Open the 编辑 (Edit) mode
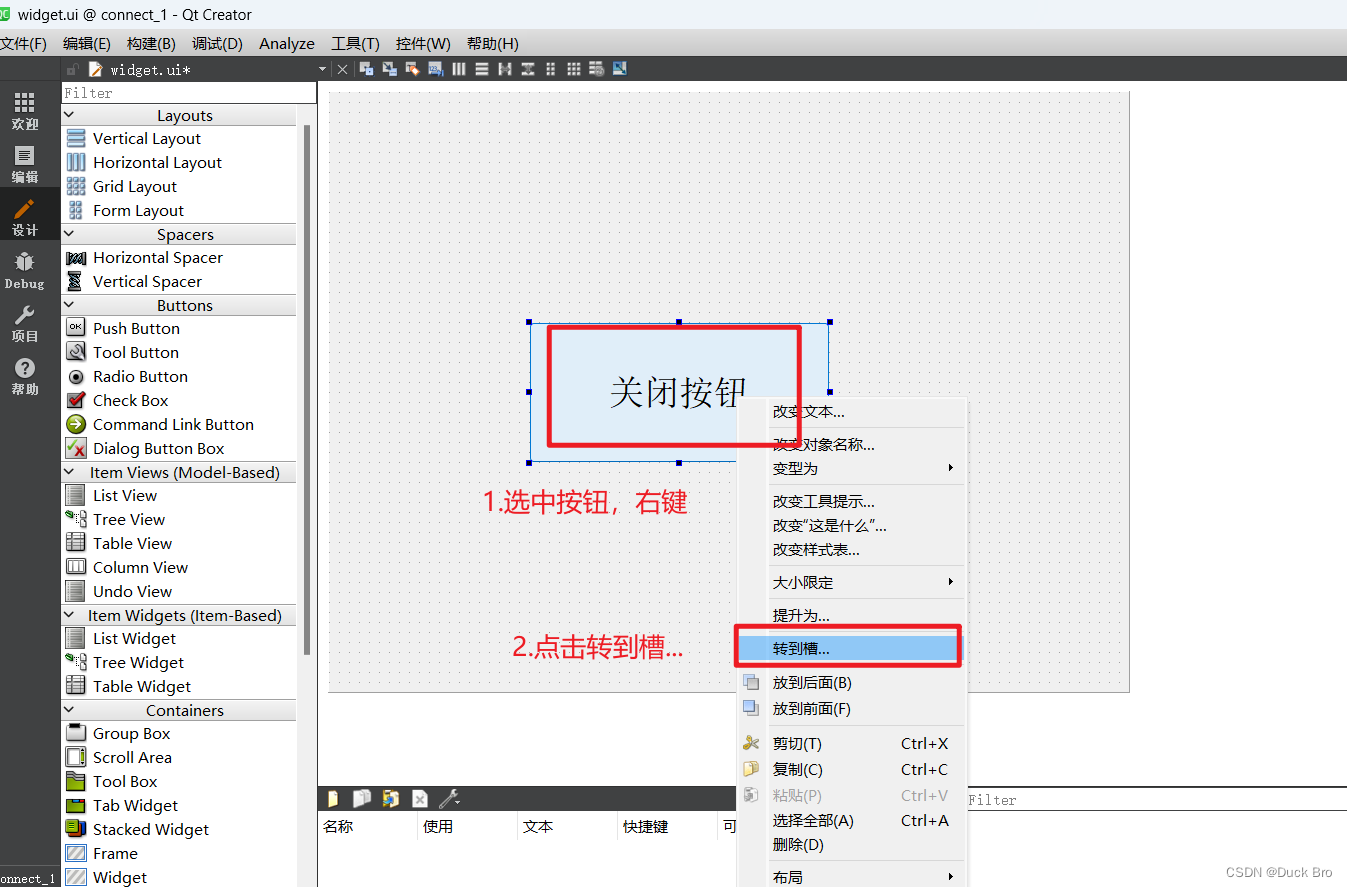 (25, 164)
